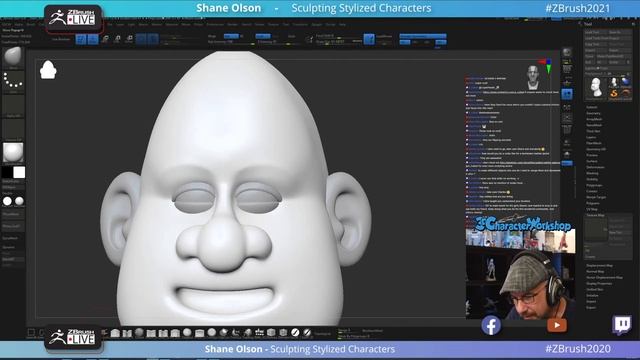This screenshot has width=640, height=360.
Task: Activate the Scale mode icon
Action: point(117,39)
